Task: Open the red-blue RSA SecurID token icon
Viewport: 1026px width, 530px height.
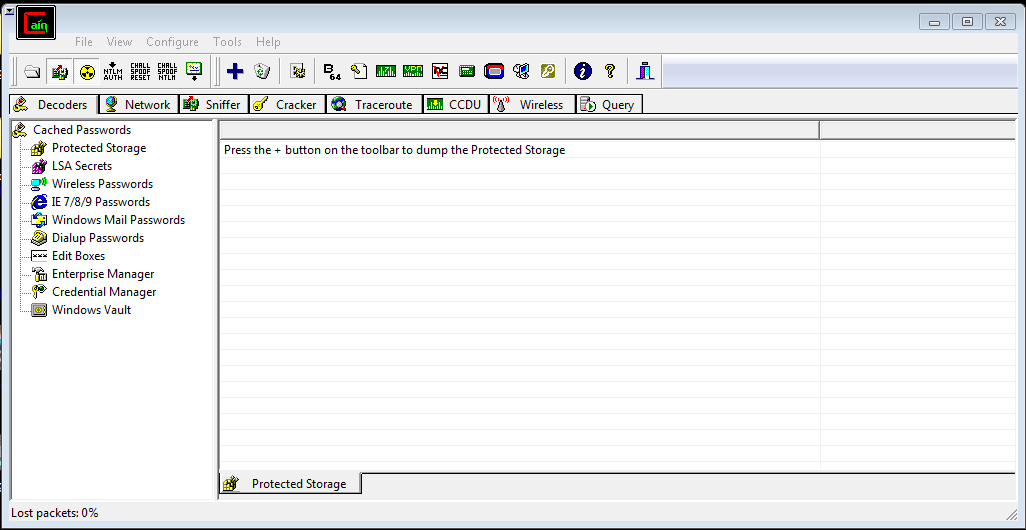Action: (494, 71)
